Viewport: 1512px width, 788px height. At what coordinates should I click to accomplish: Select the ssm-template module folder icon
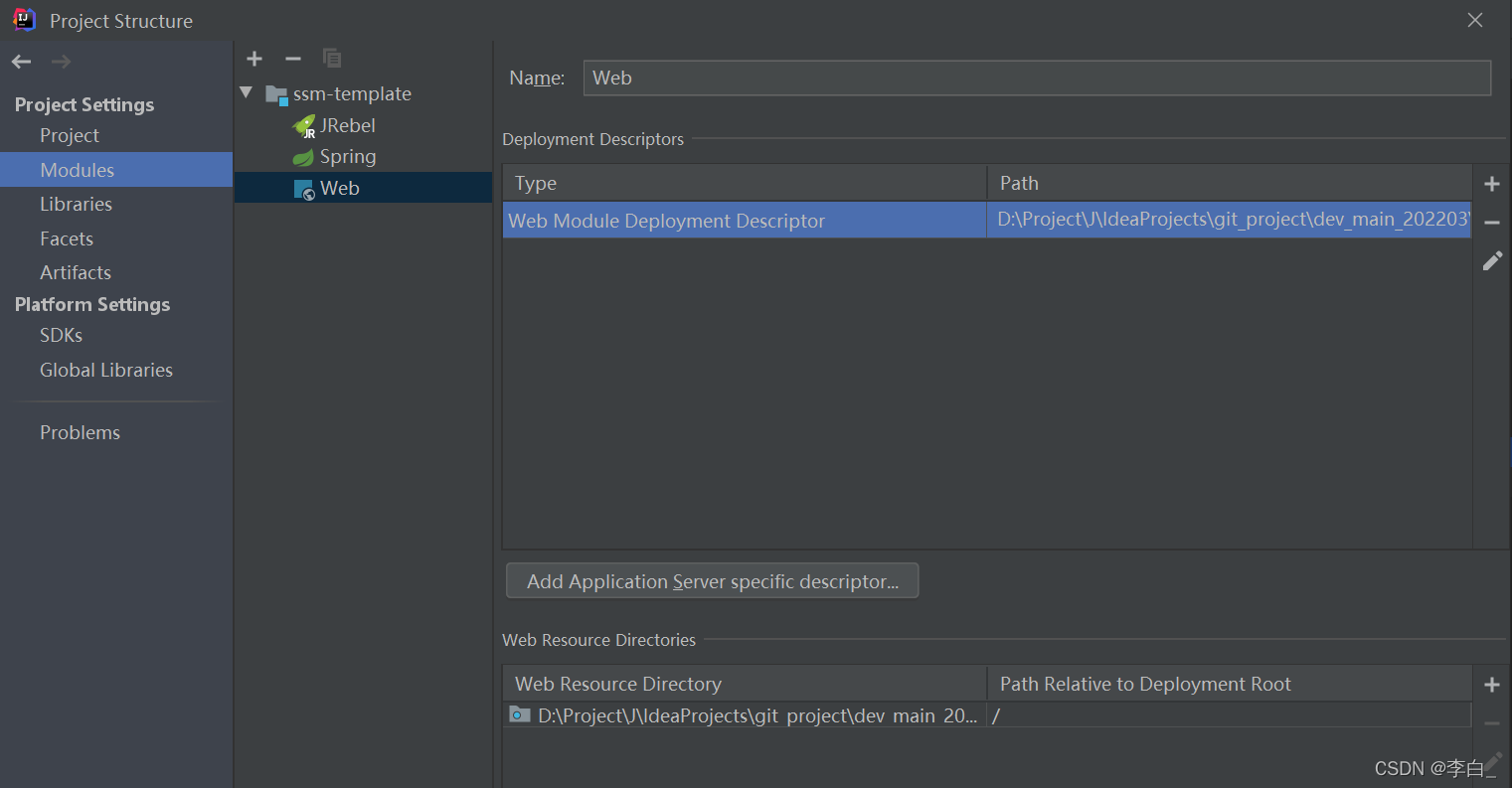(276, 94)
